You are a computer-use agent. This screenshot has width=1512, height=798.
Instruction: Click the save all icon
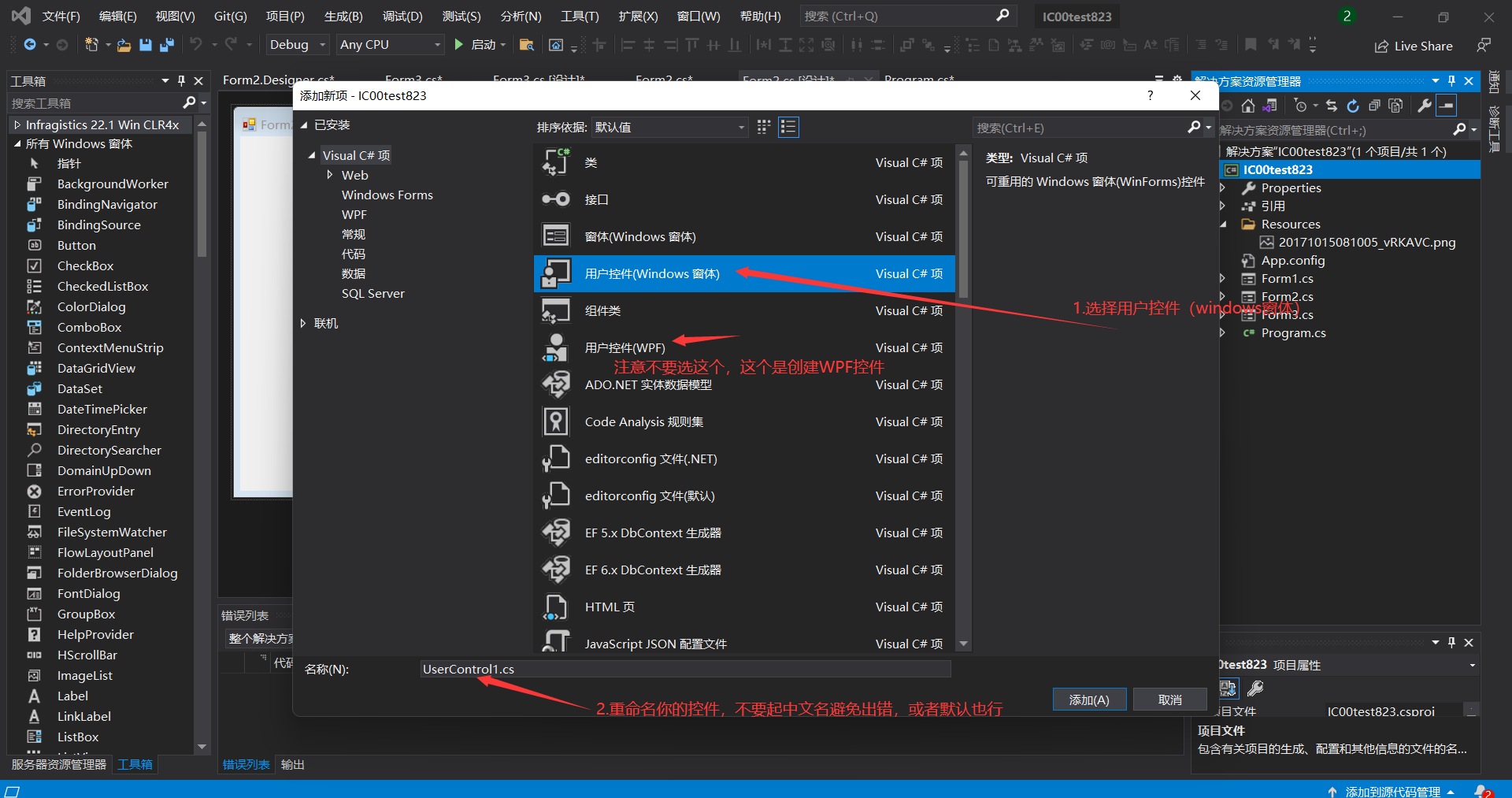pos(166,45)
